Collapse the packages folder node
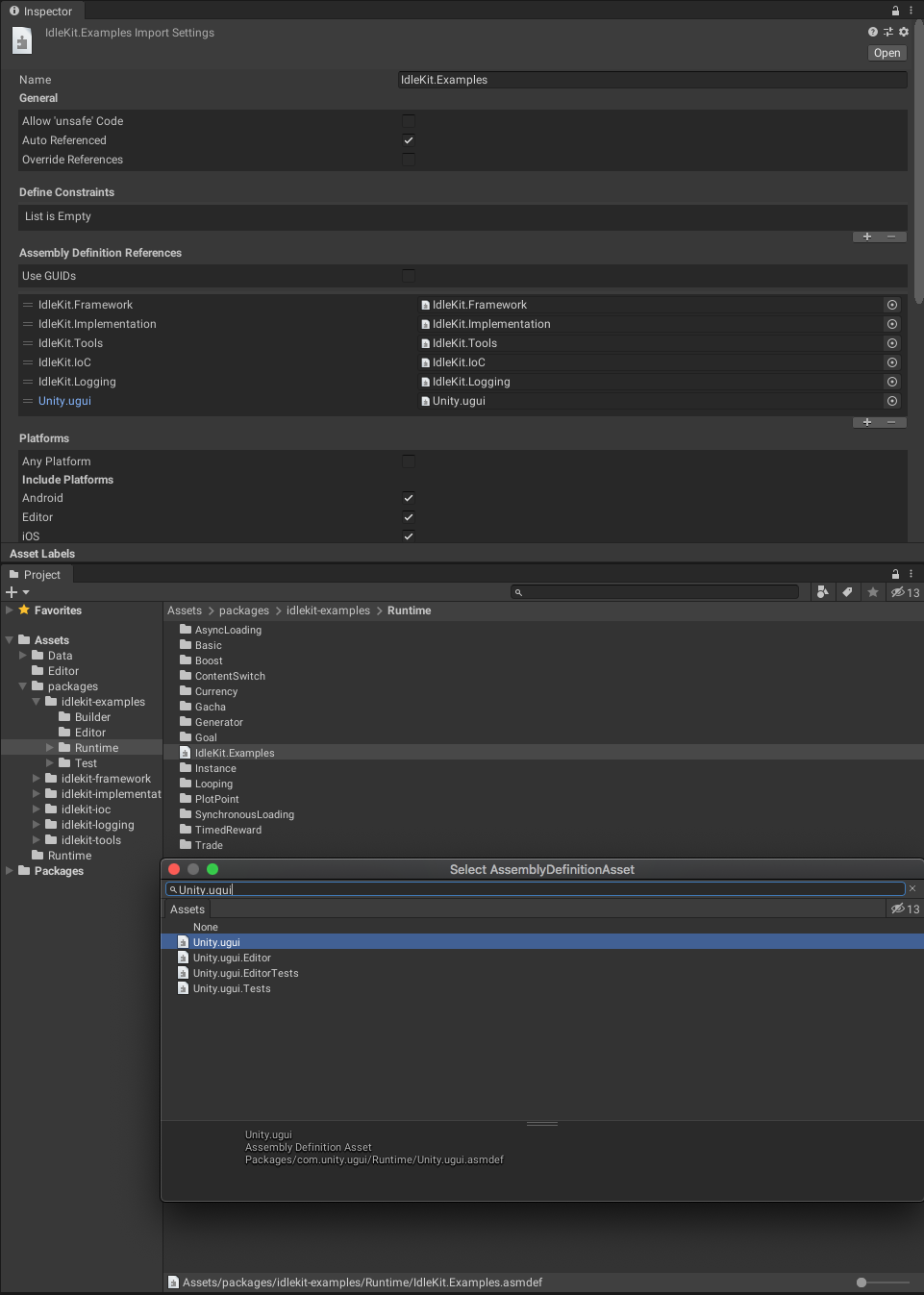924x1295 pixels. point(23,686)
